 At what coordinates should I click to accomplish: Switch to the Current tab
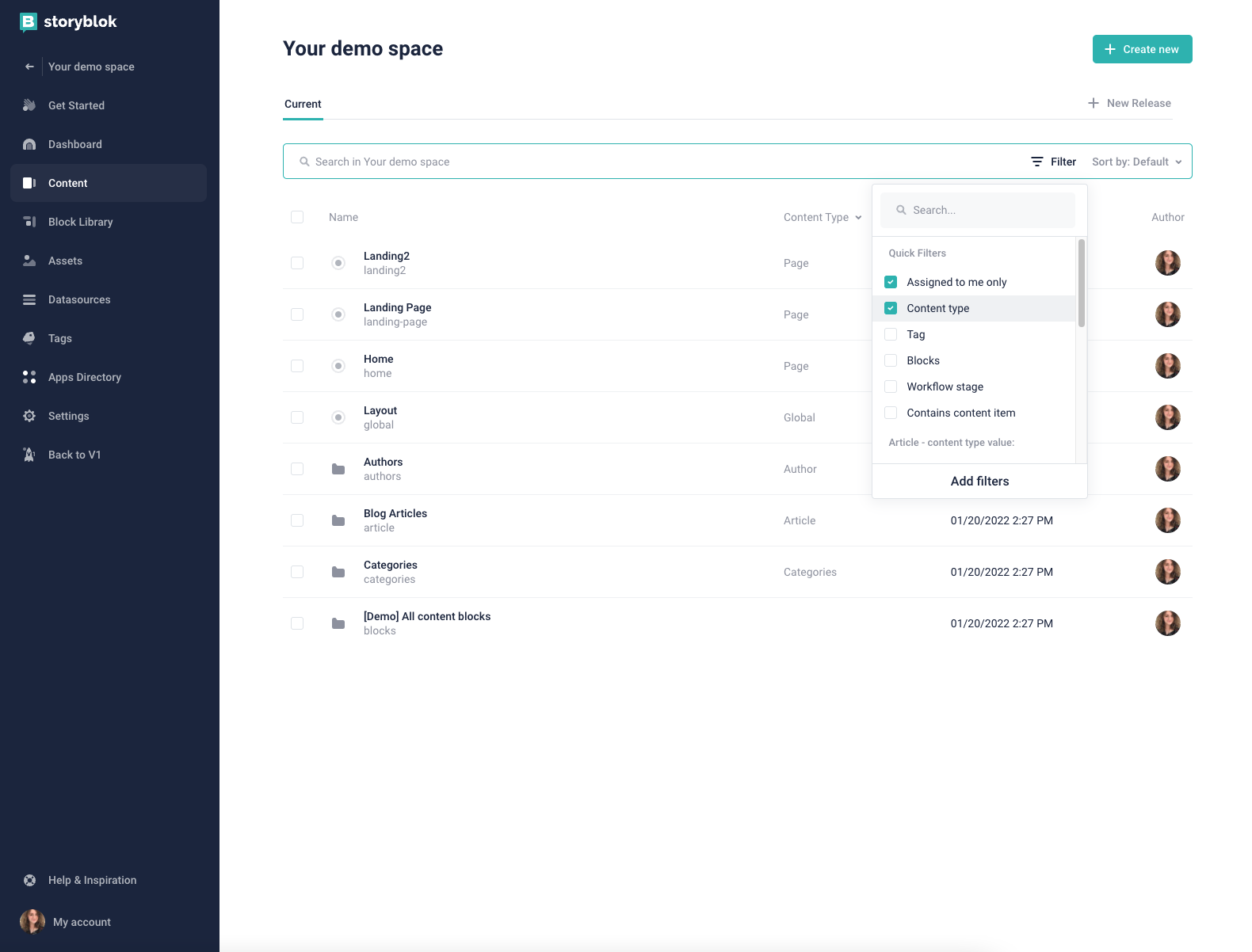[303, 104]
